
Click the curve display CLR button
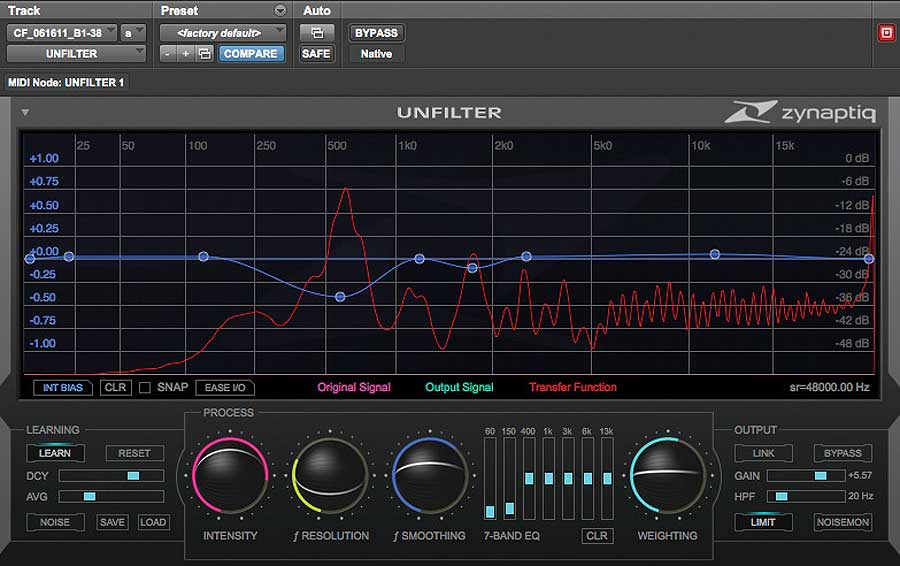coord(115,387)
